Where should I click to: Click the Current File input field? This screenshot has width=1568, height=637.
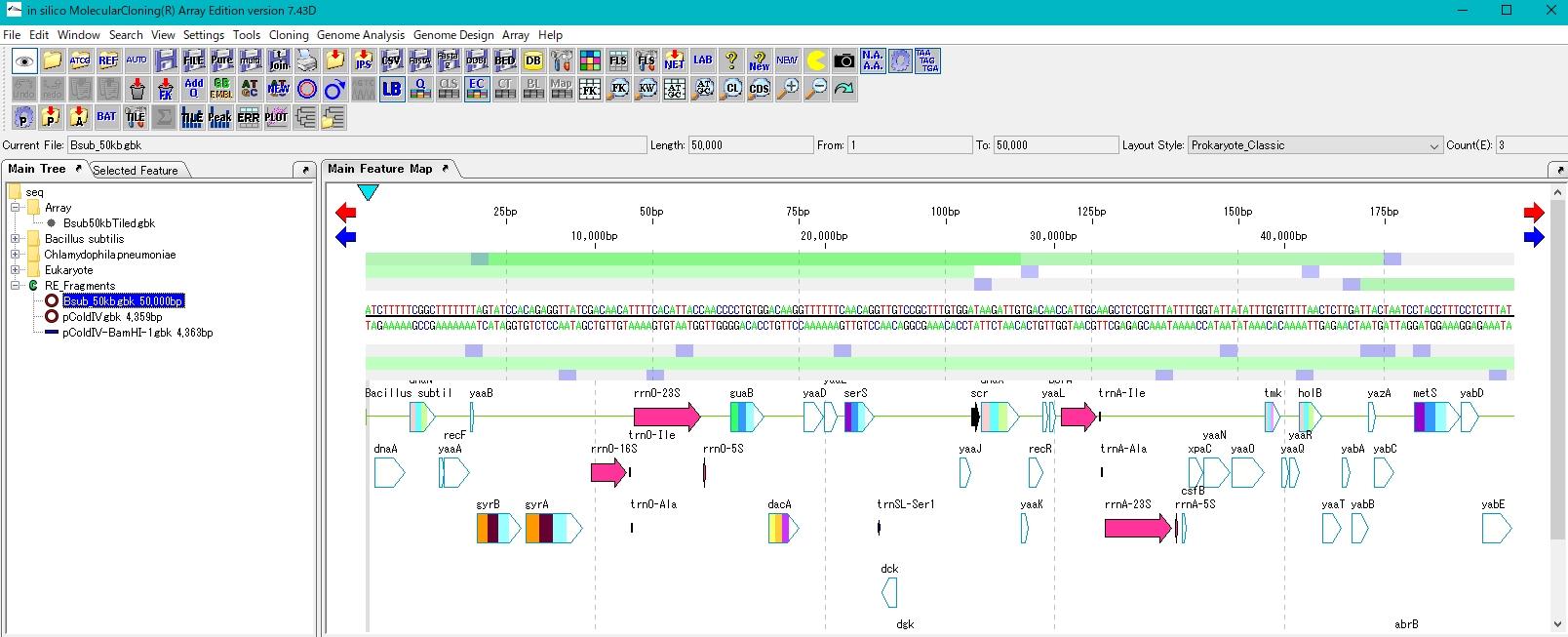tap(357, 145)
